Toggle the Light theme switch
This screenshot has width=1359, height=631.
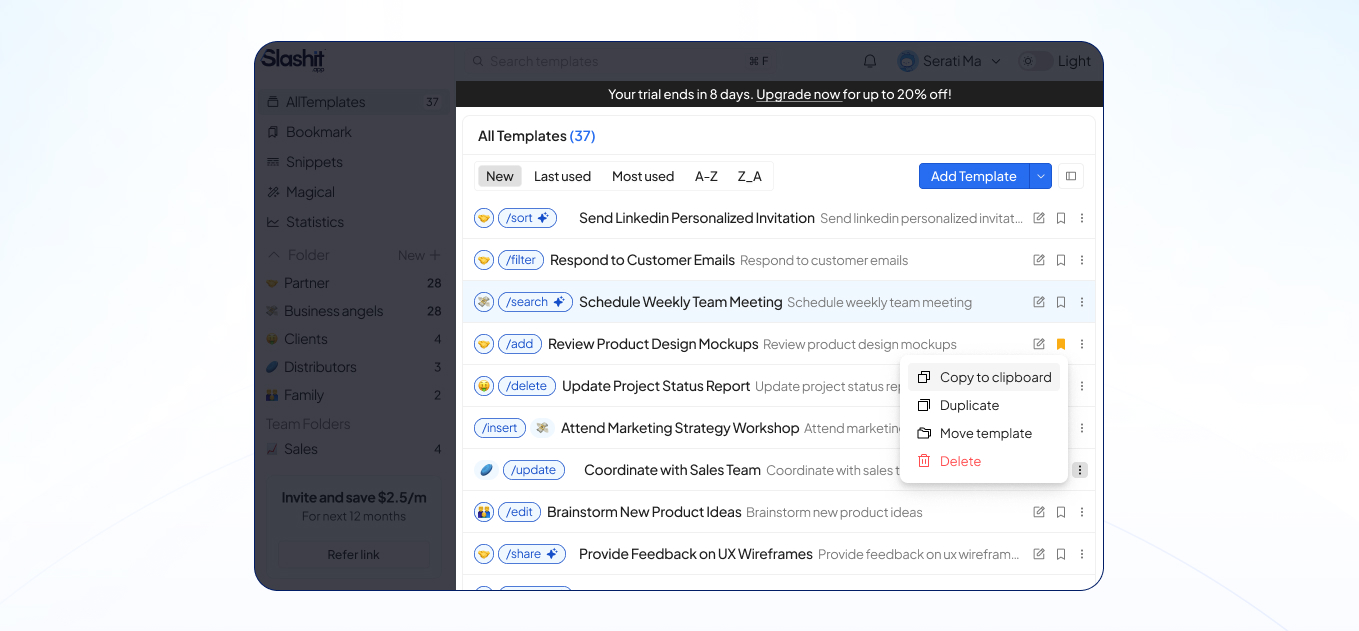point(1035,61)
